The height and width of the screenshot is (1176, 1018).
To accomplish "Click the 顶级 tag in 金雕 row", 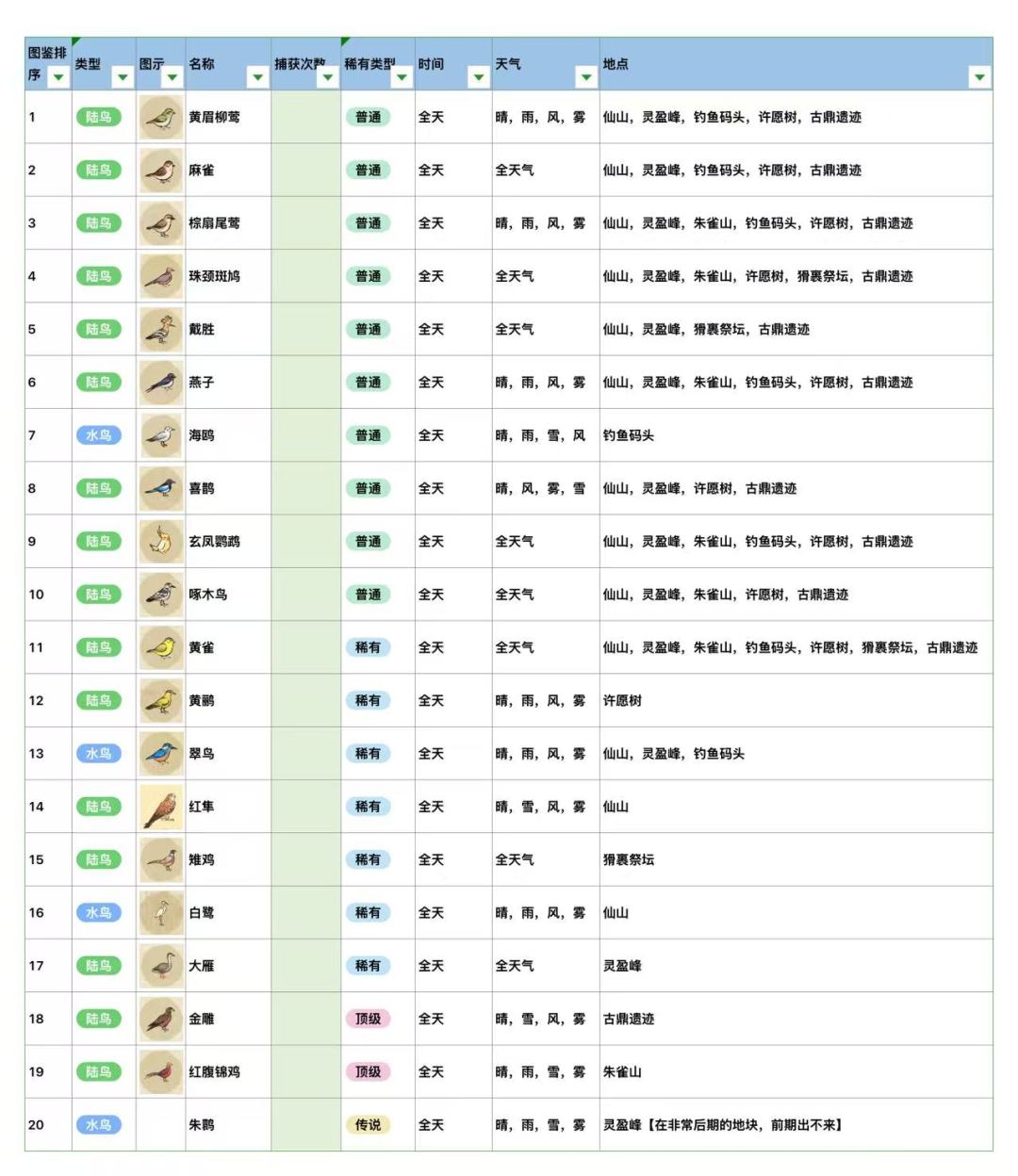I will [x=368, y=1019].
